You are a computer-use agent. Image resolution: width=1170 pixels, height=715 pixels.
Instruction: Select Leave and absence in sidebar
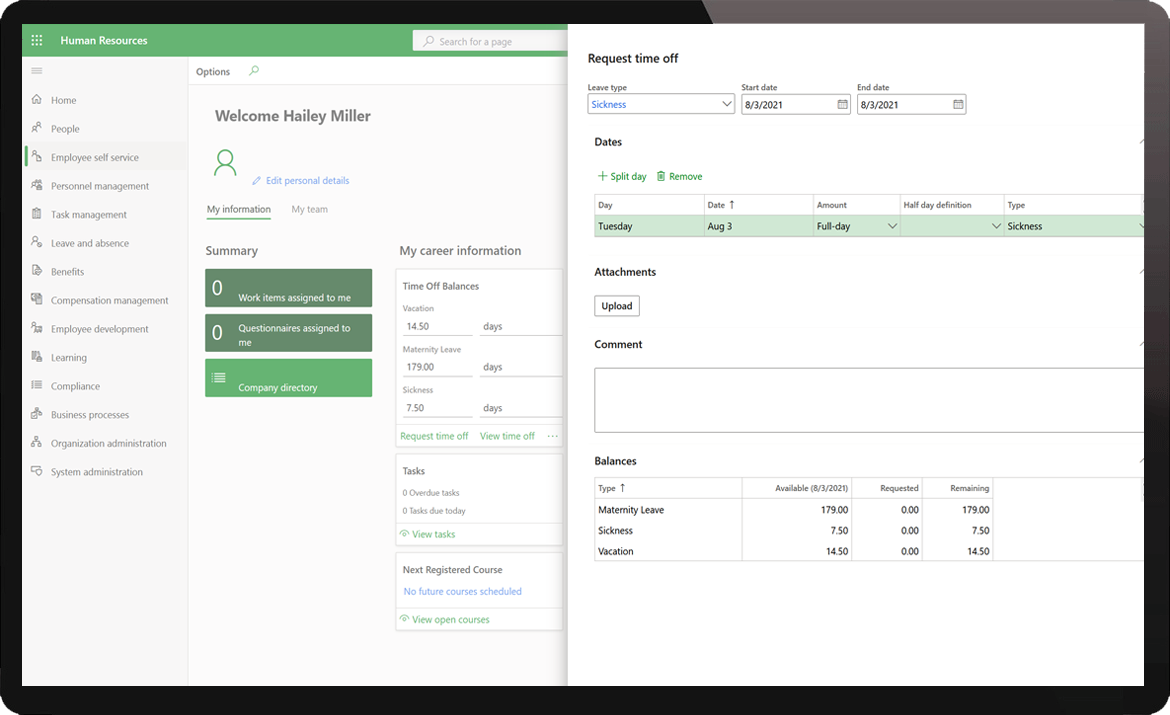(90, 243)
